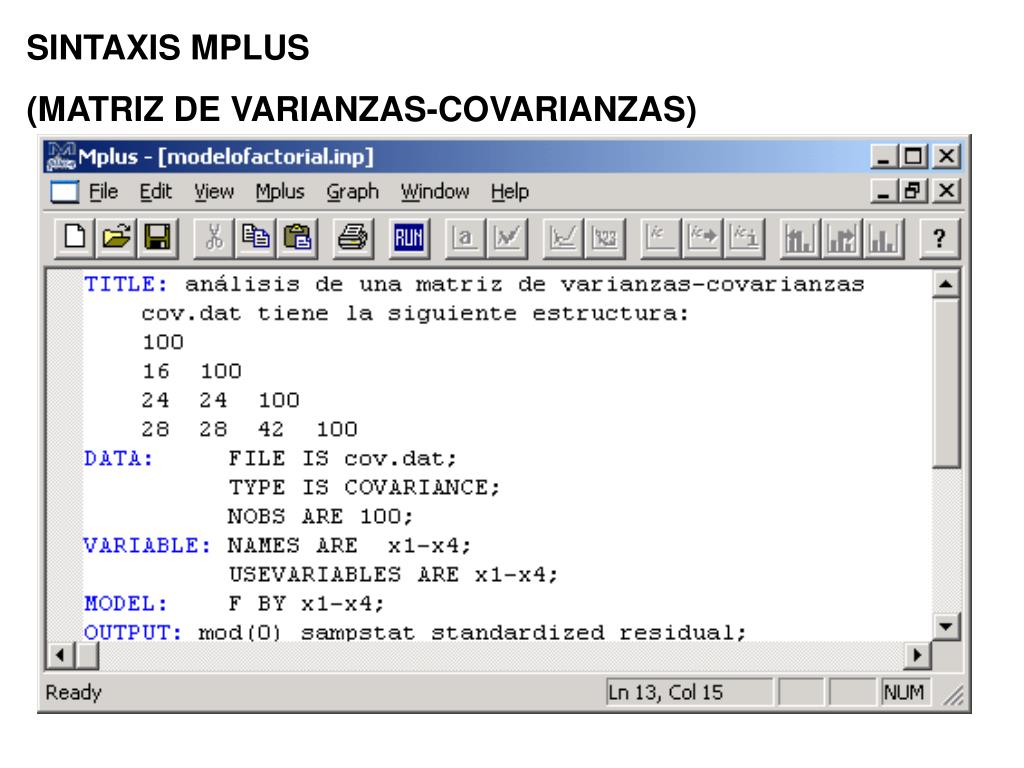Print the input file
1024x768 pixels.
(353, 238)
